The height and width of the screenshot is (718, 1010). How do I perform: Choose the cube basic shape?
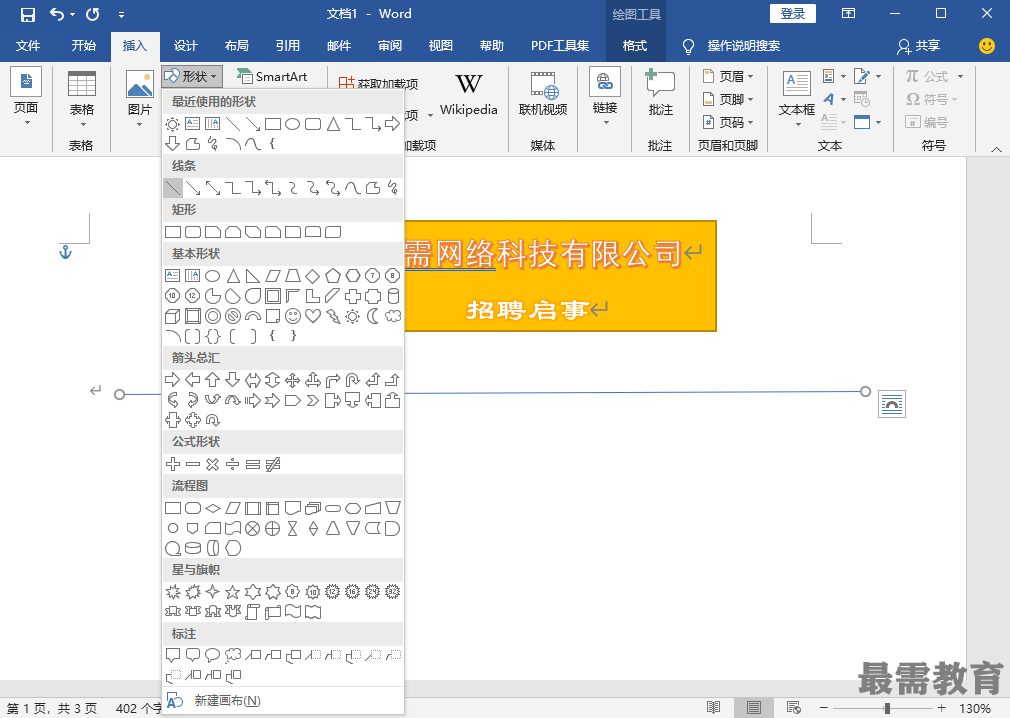(x=173, y=316)
